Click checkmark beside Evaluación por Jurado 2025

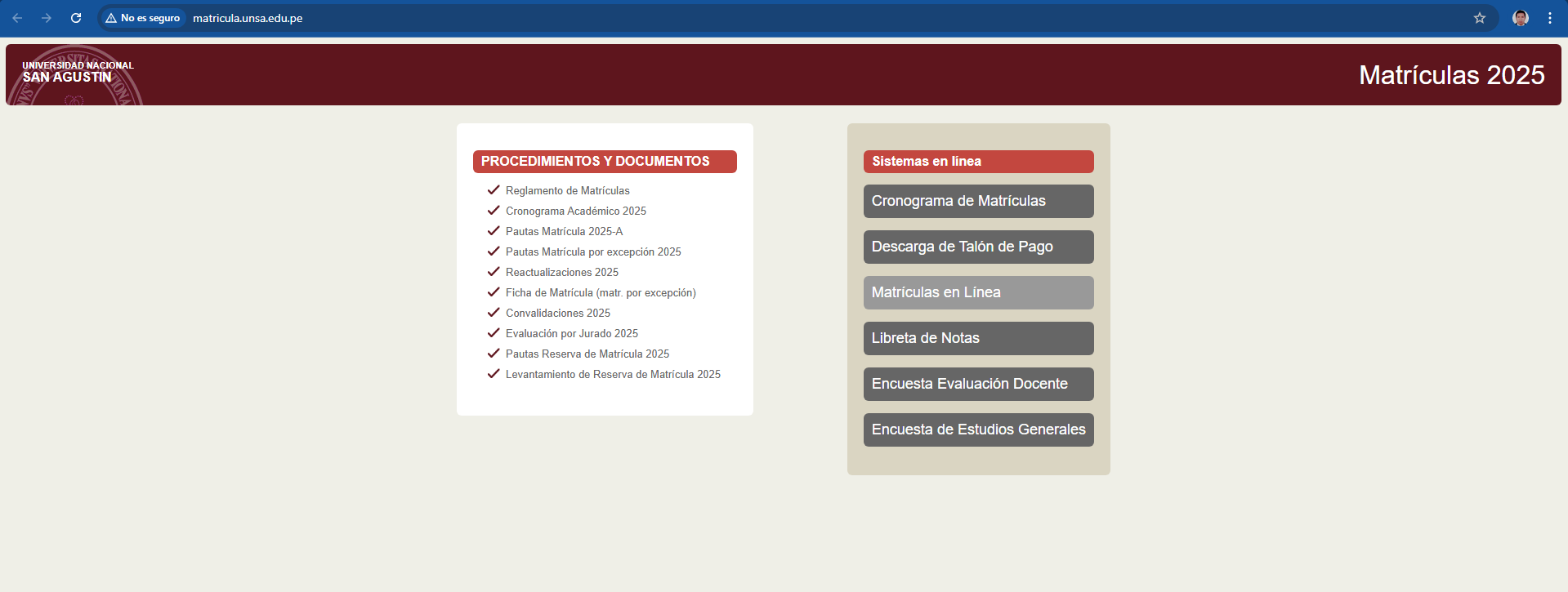pyautogui.click(x=494, y=333)
